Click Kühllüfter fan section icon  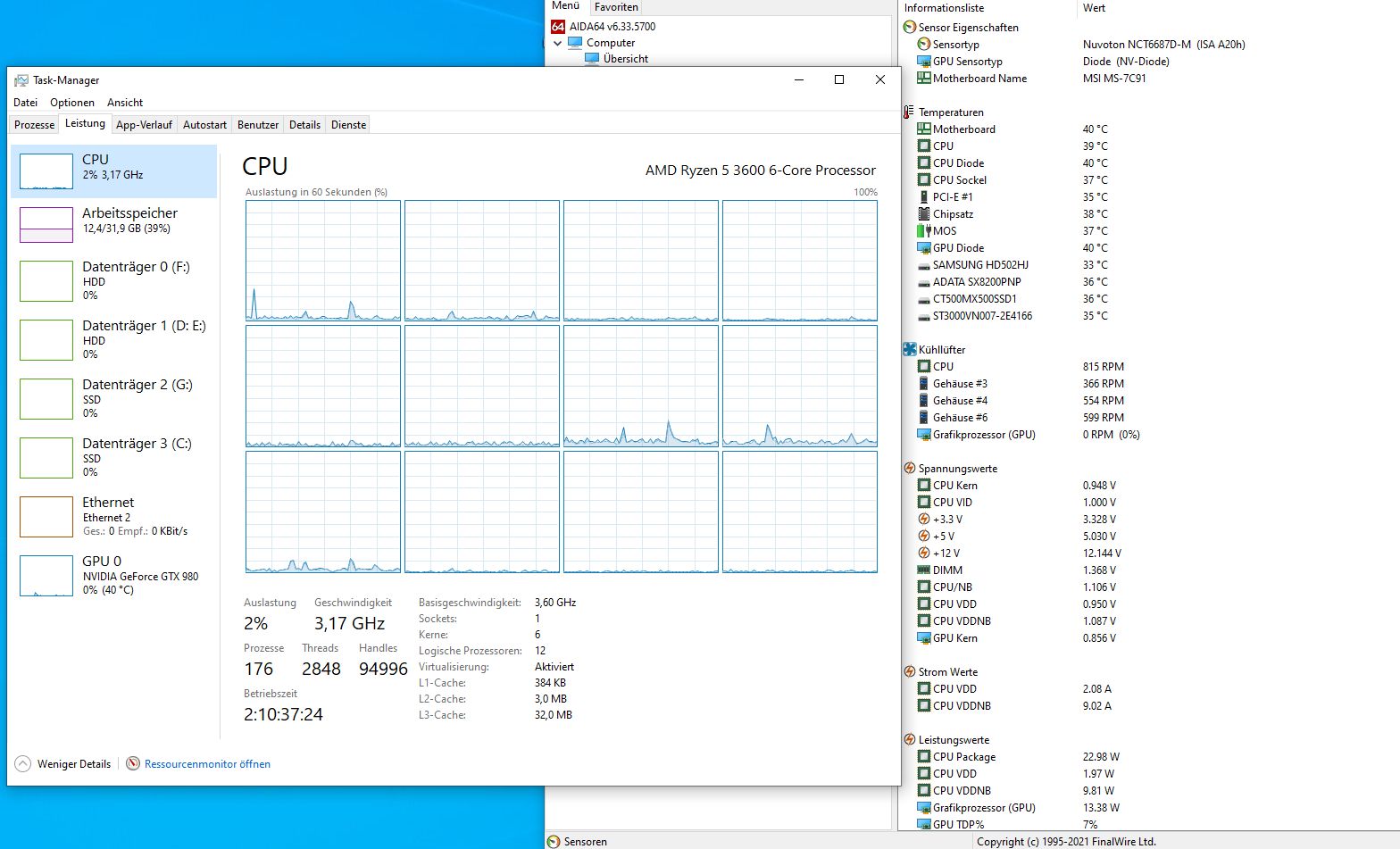pyautogui.click(x=909, y=350)
